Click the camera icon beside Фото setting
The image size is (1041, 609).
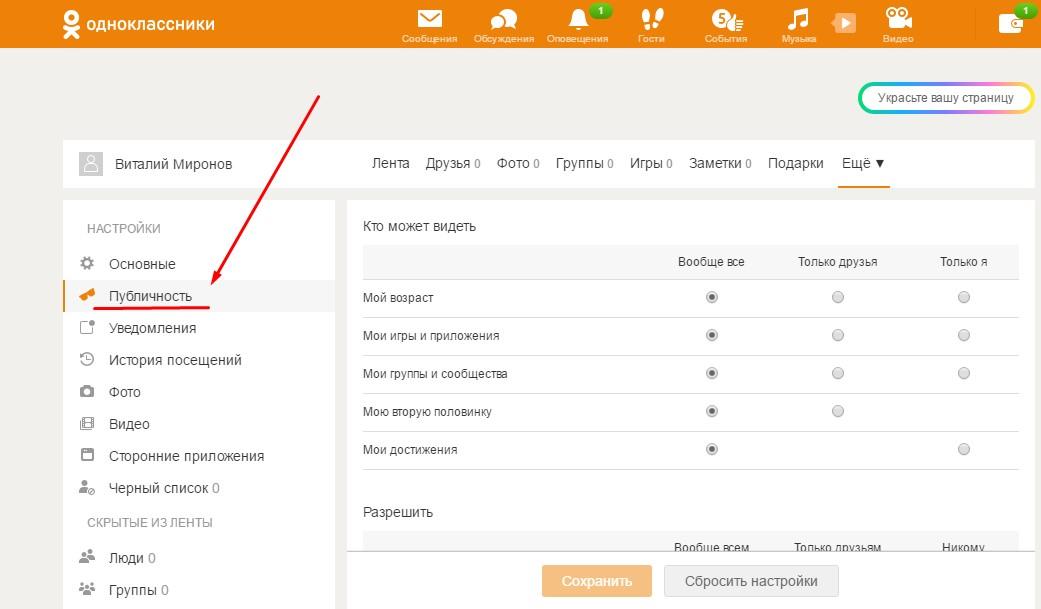pos(87,391)
